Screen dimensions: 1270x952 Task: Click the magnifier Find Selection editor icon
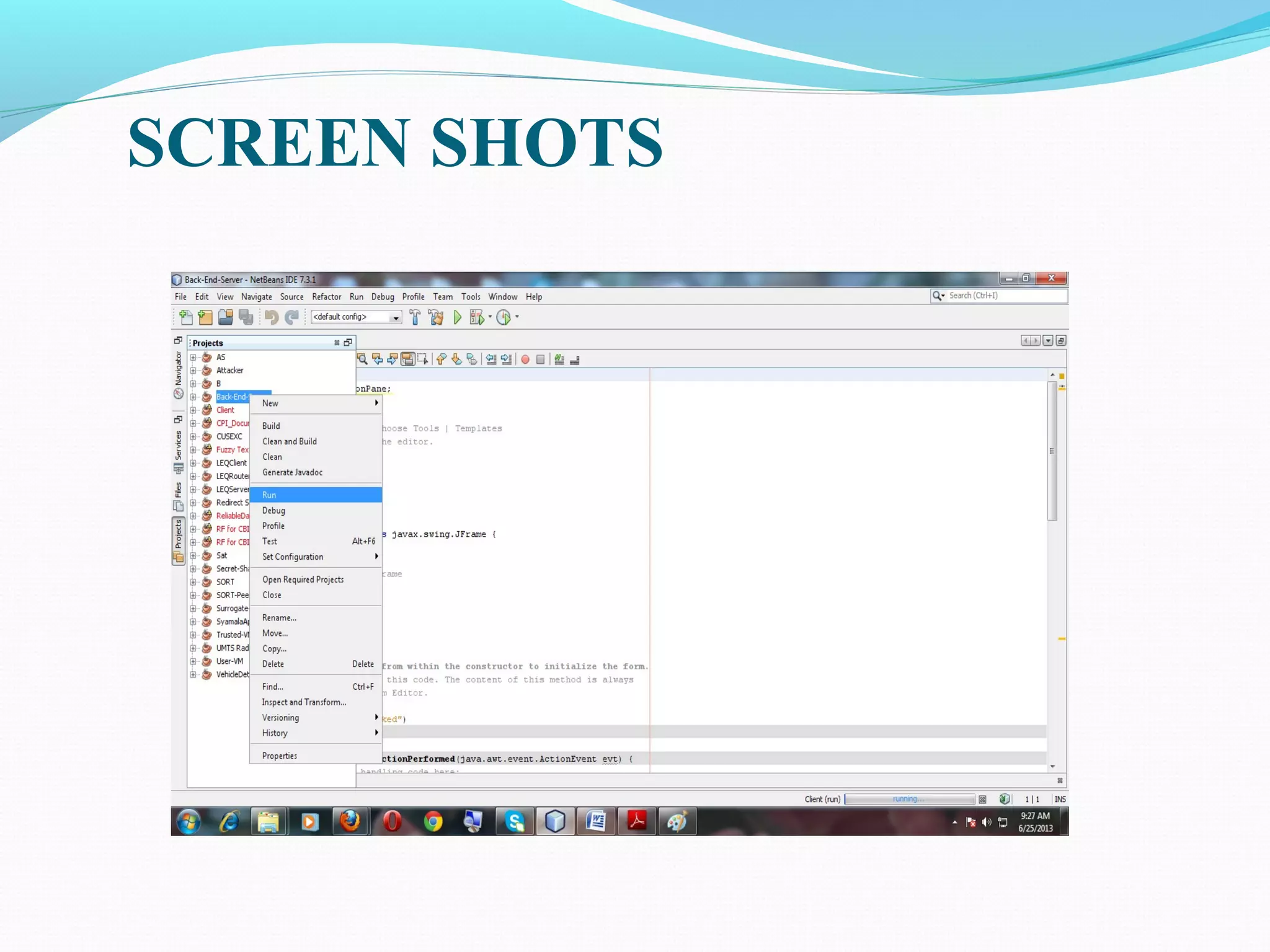point(363,359)
